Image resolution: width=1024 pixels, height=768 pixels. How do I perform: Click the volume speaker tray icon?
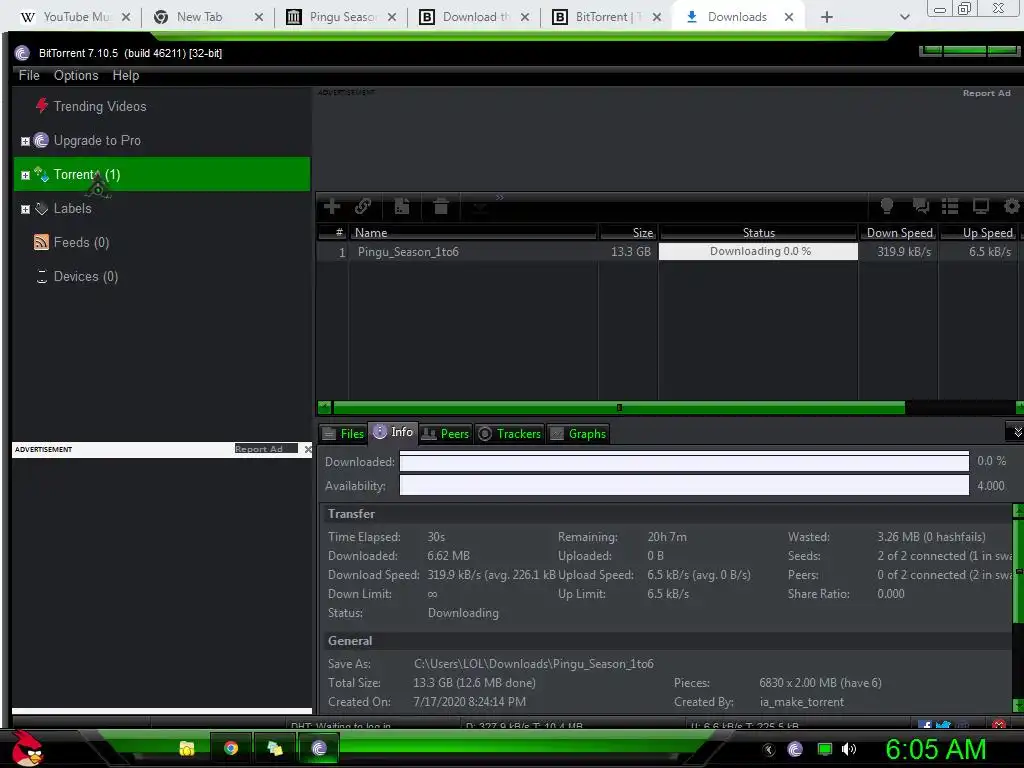tap(849, 749)
